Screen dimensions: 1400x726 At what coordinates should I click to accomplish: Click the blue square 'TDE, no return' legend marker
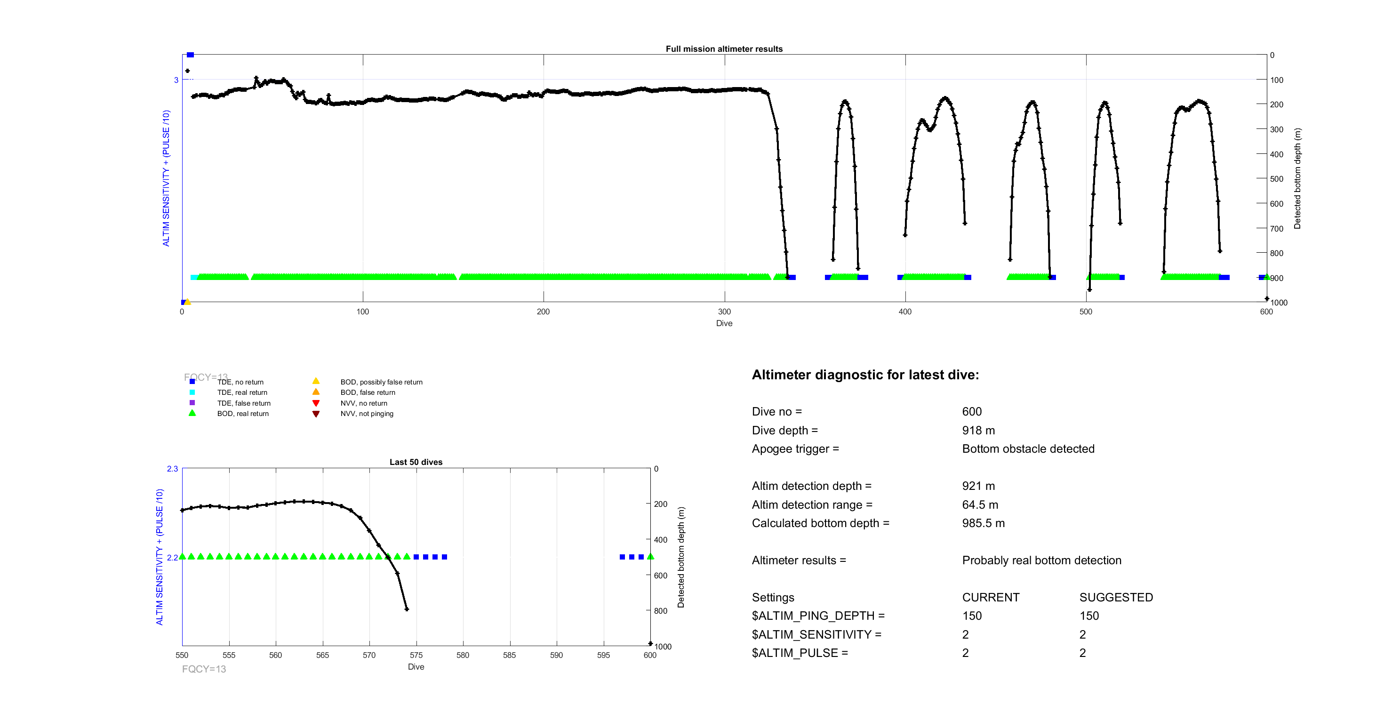click(192, 382)
